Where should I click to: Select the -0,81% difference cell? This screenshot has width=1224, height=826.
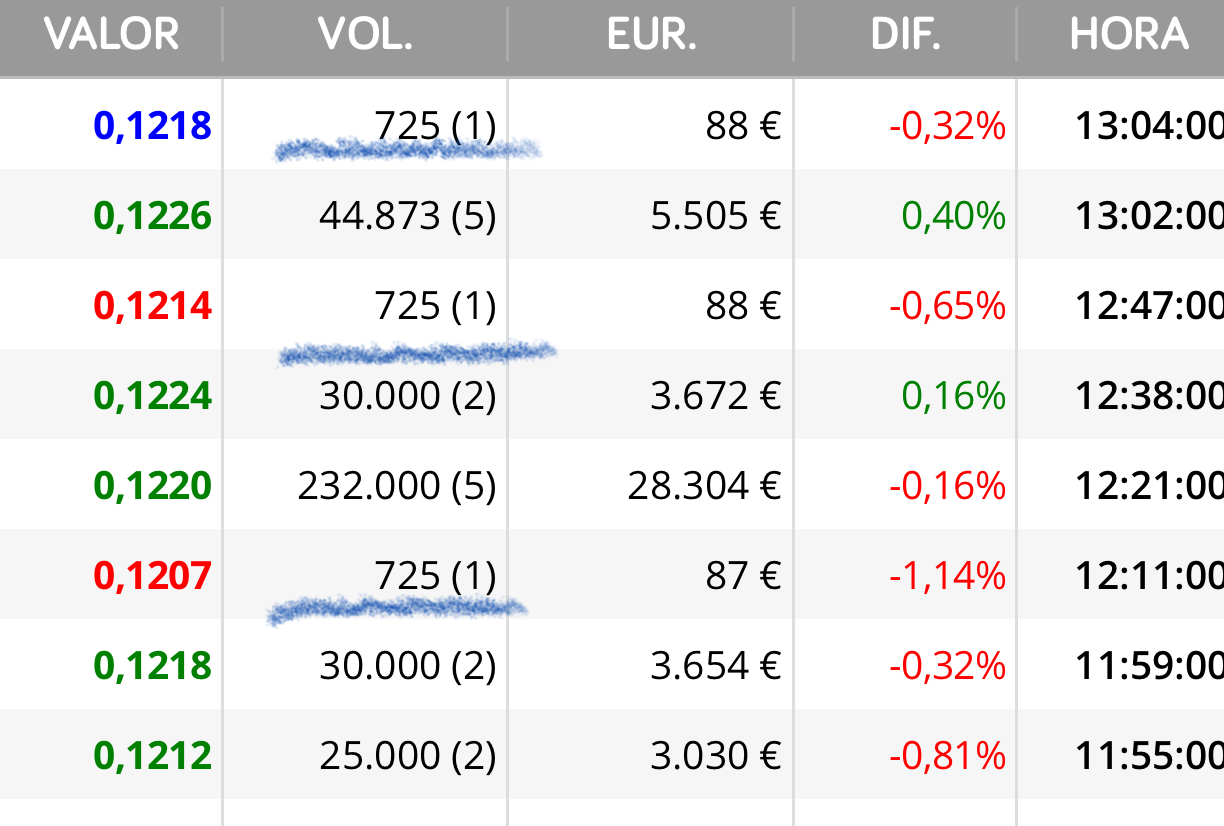coord(947,756)
